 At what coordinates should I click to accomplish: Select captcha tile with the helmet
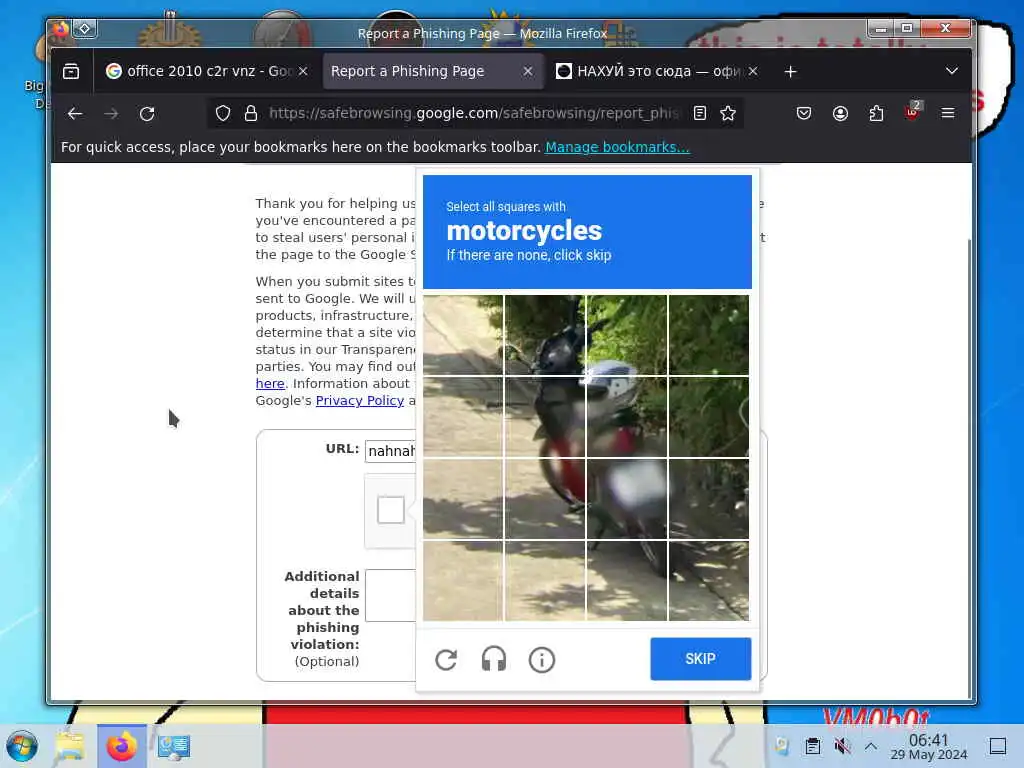pyautogui.click(x=627, y=417)
